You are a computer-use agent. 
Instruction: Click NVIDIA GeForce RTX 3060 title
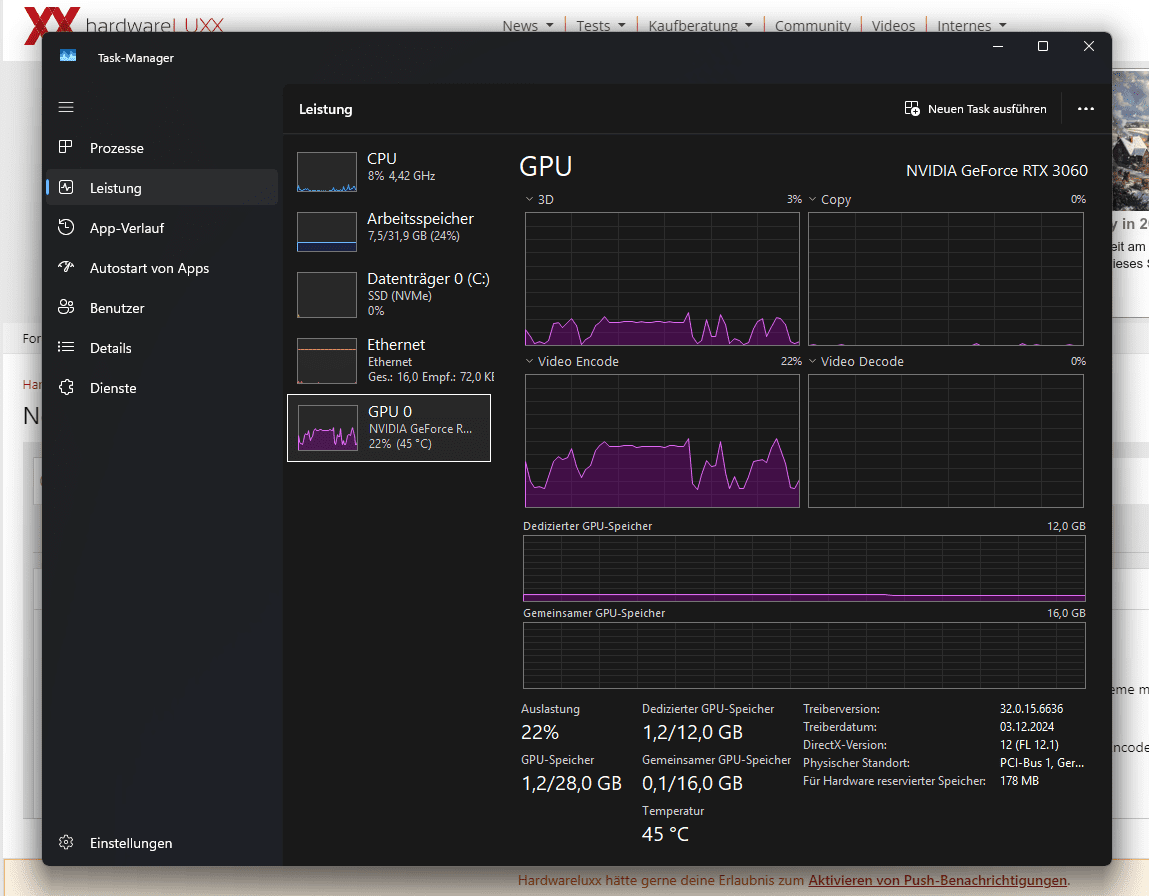[997, 171]
